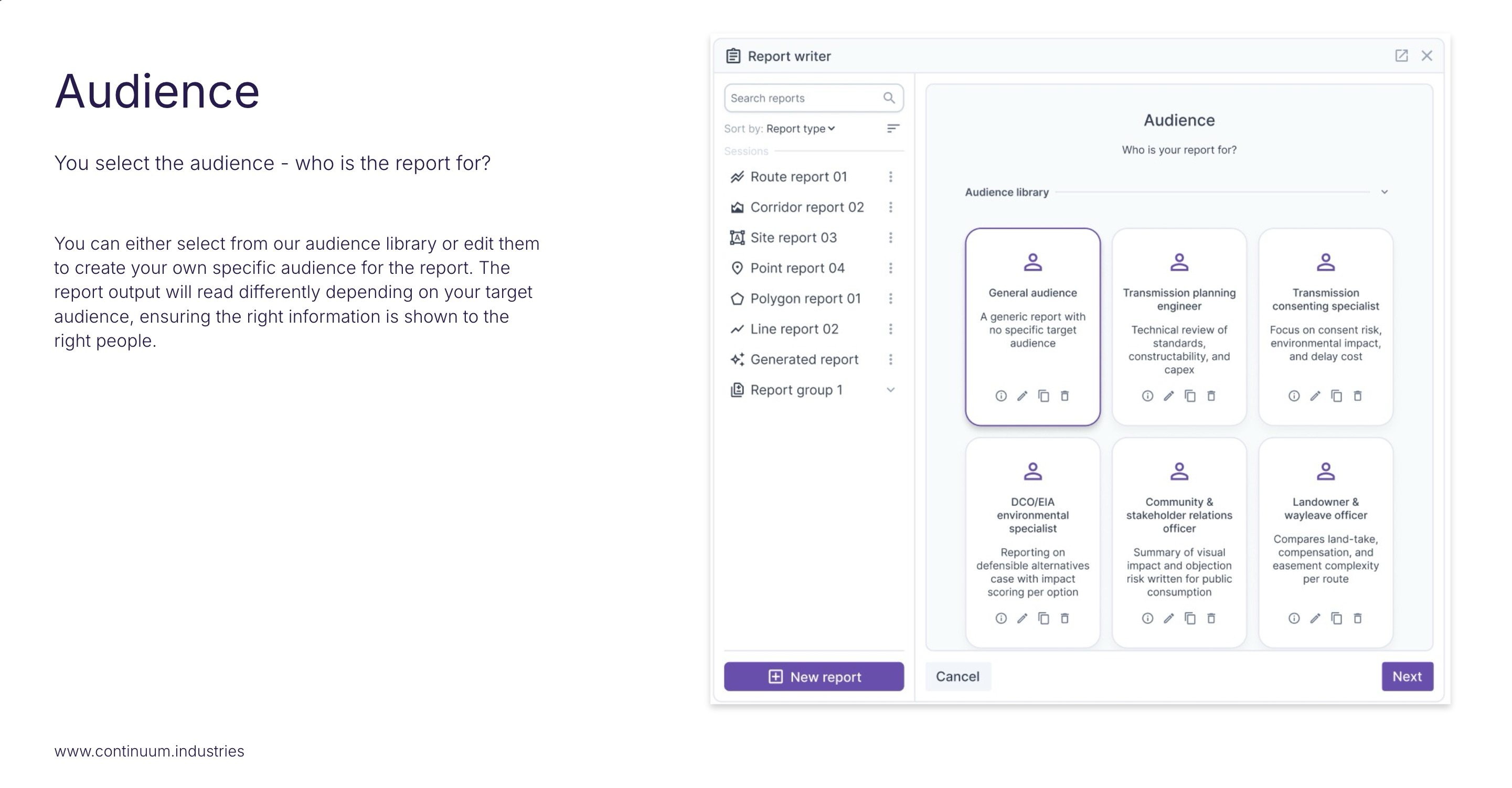Open options menu for Route report 01

tap(890, 177)
